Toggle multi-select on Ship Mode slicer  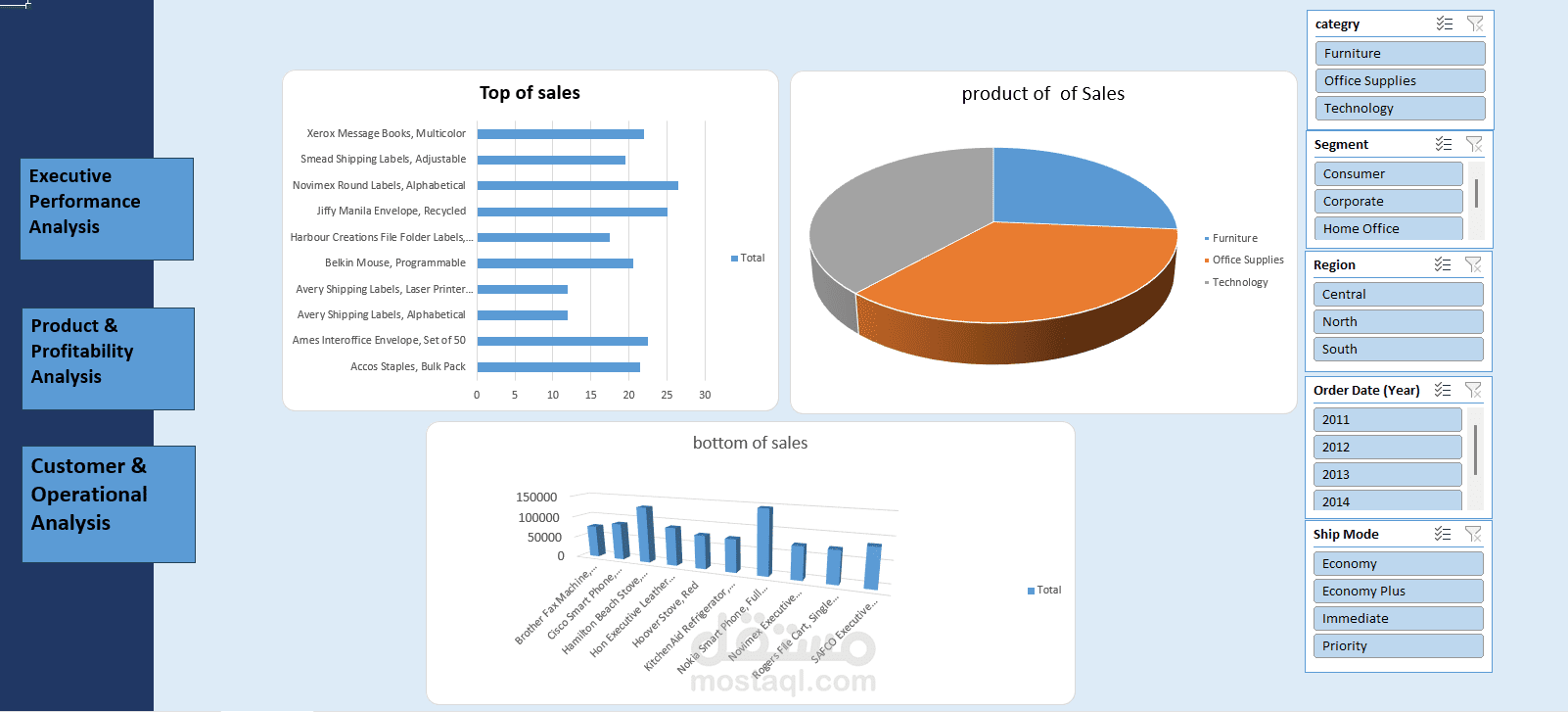1442,534
